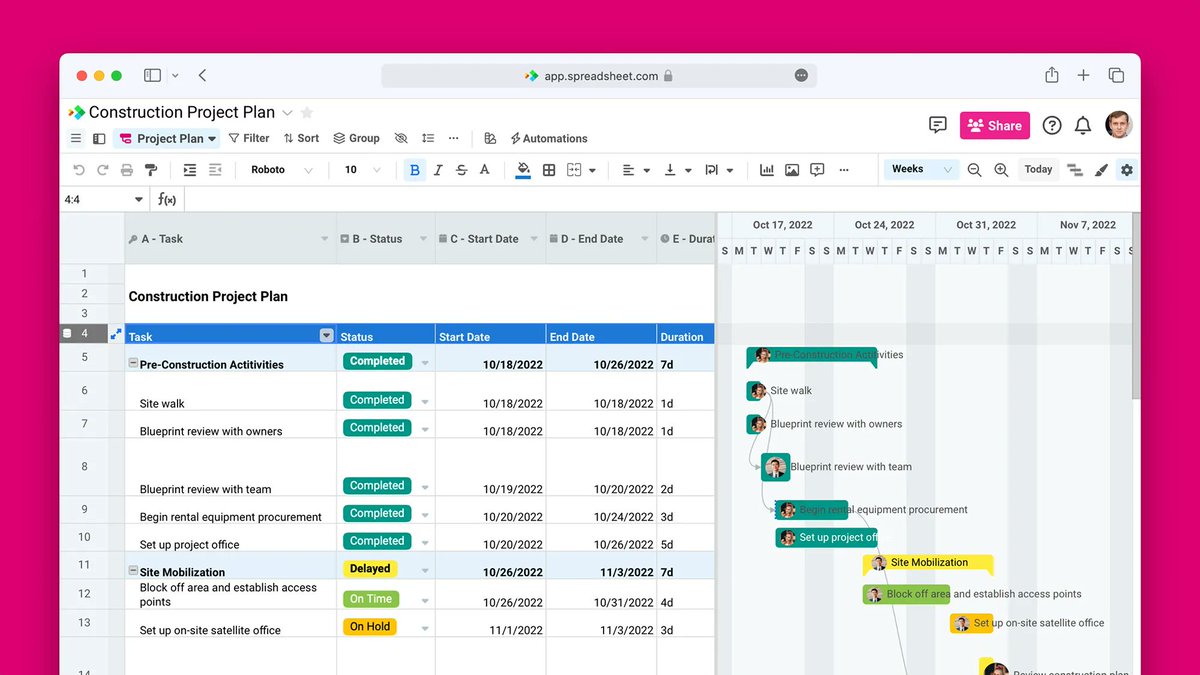This screenshot has width=1200, height=675.
Task: Open Automations from the toolbar
Action: click(548, 138)
